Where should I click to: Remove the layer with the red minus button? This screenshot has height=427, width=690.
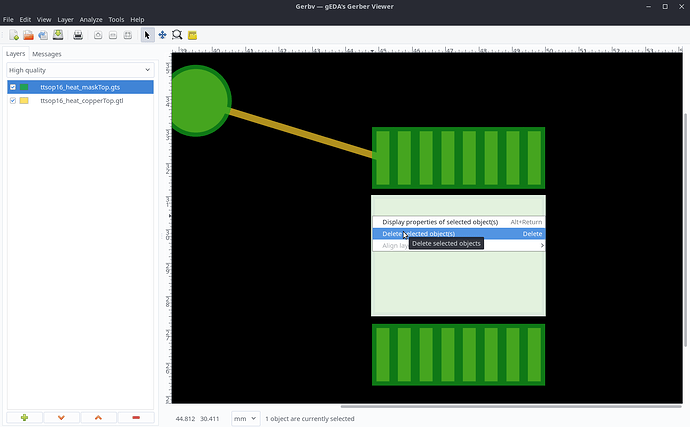[136, 417]
